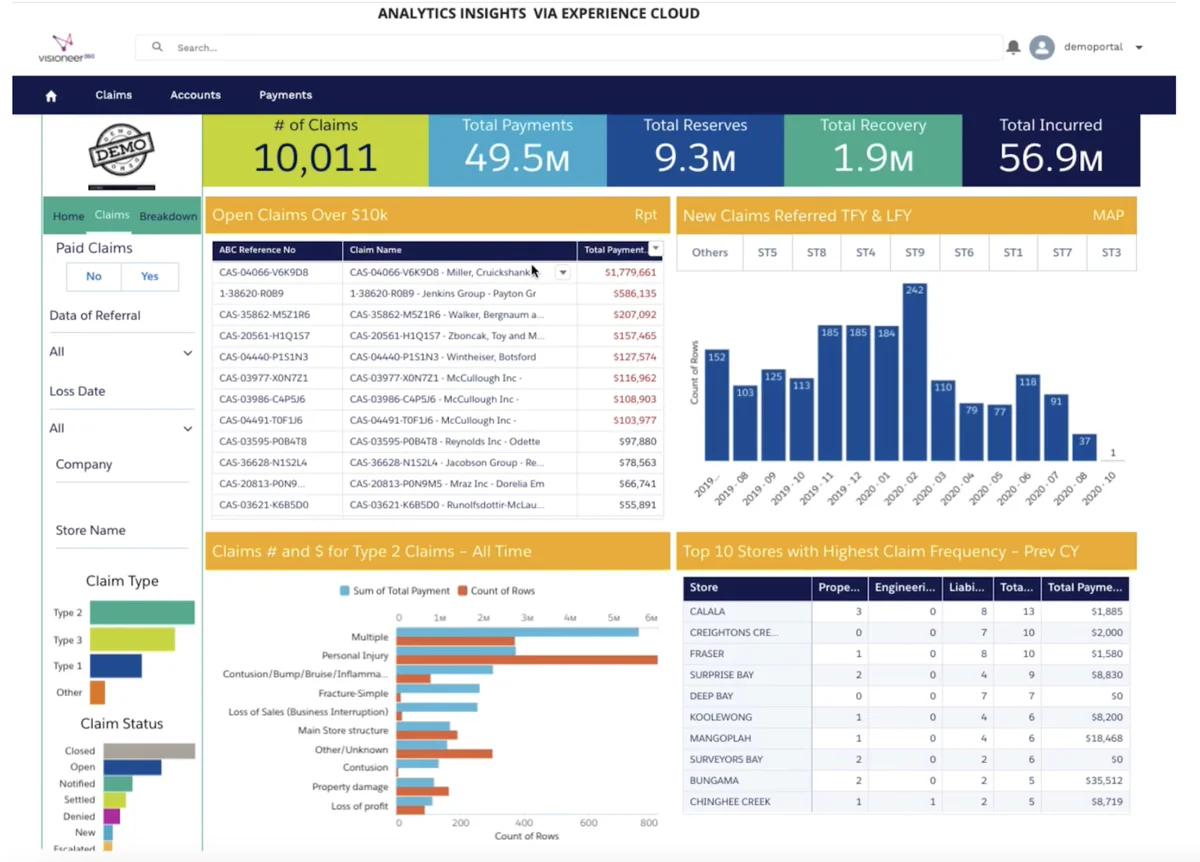The height and width of the screenshot is (862, 1200).
Task: Click the Type 1 claim type bar
Action: coord(116,666)
